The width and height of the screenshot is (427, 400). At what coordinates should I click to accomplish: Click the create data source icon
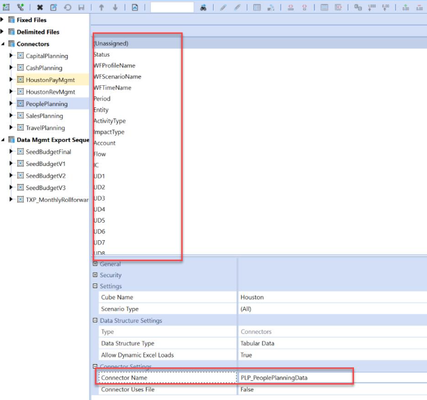coord(6,7)
